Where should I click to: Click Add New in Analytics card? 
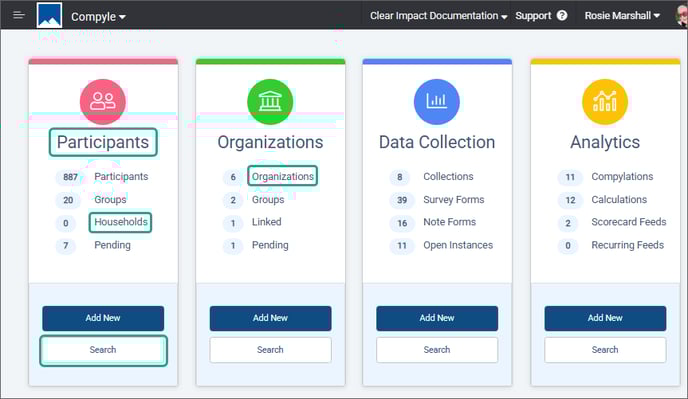pos(605,318)
